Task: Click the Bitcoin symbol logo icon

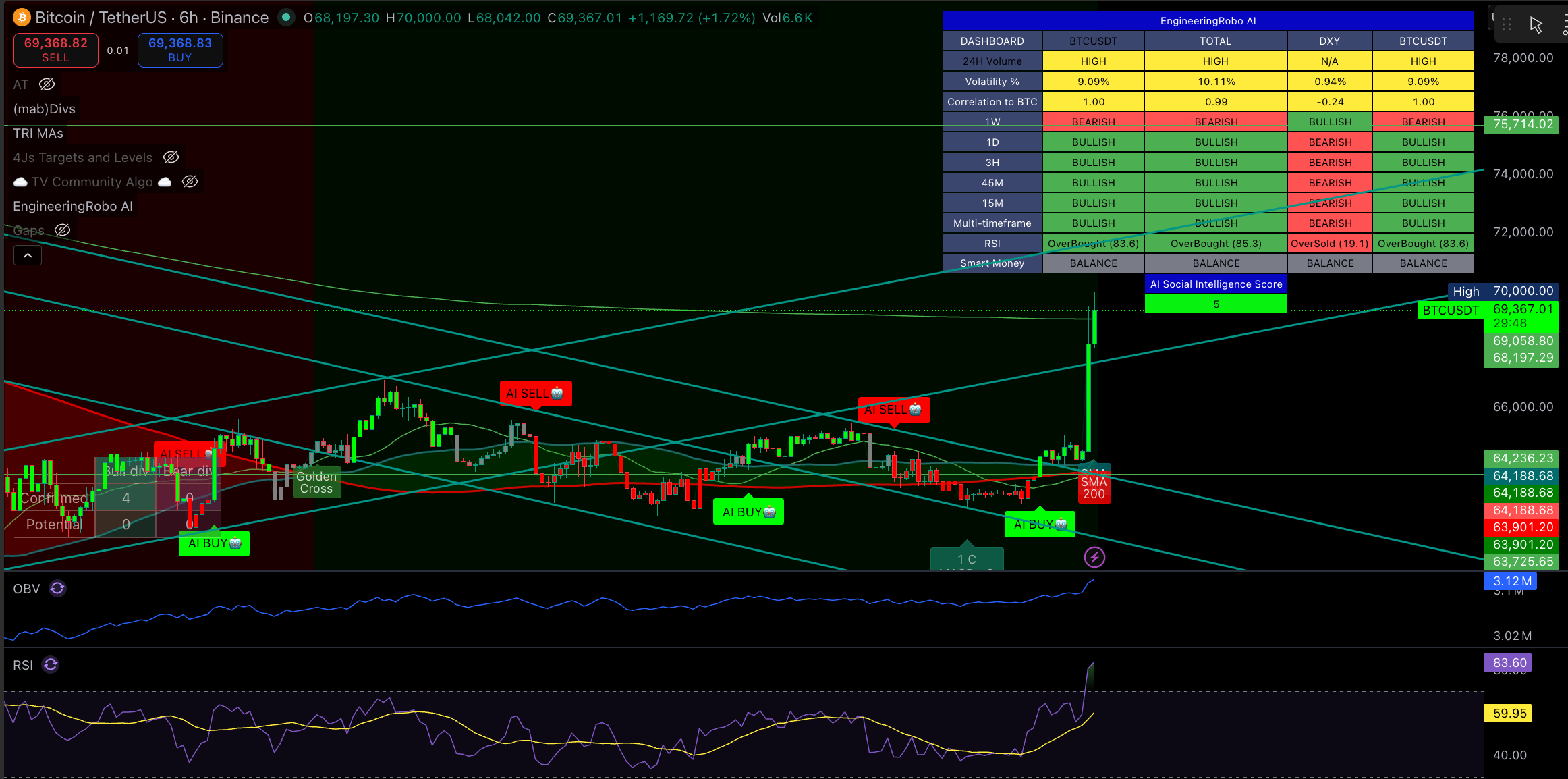Action: (22, 18)
